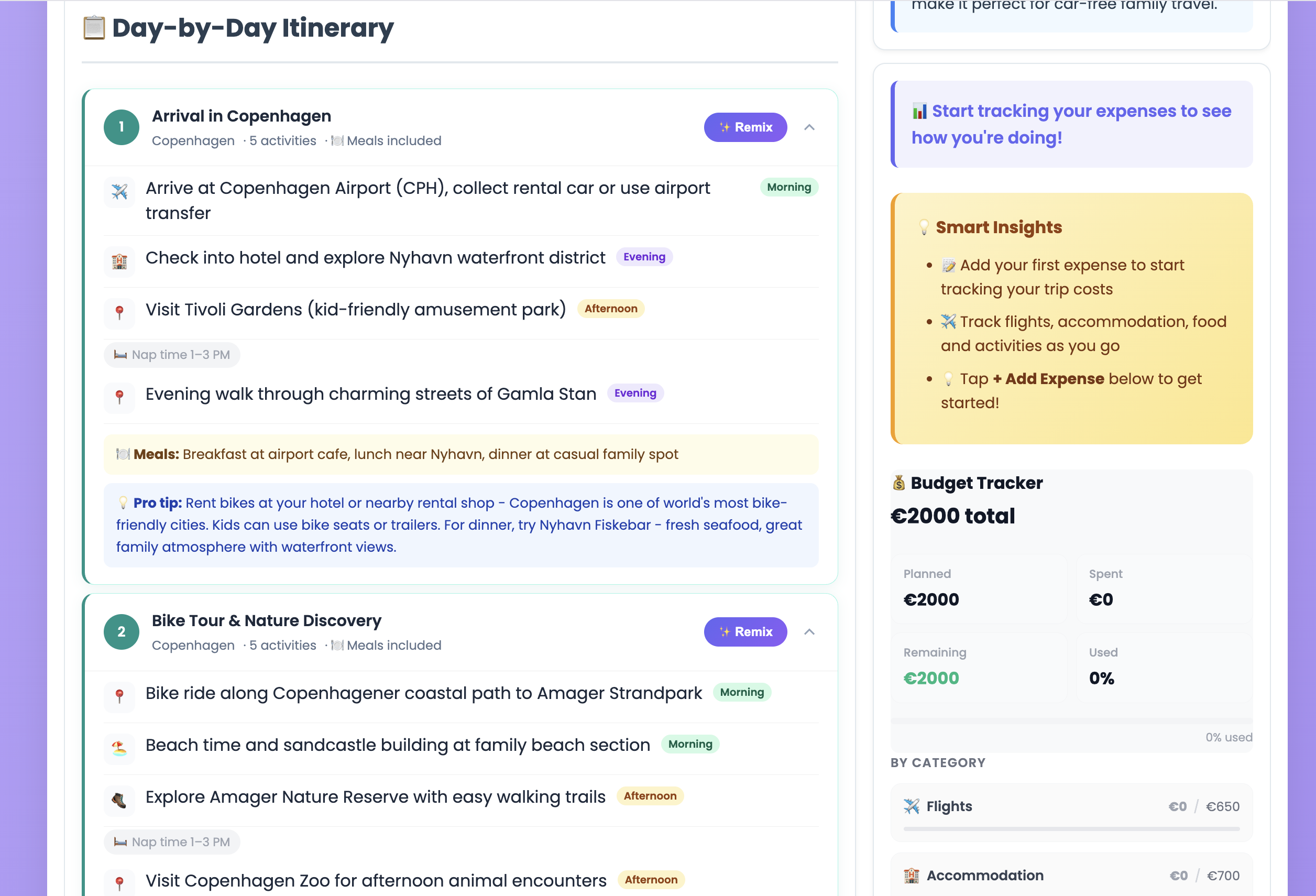Image resolution: width=1316 pixels, height=896 pixels.
Task: Click the Day 1 Meals included label
Action: pyautogui.click(x=386, y=141)
